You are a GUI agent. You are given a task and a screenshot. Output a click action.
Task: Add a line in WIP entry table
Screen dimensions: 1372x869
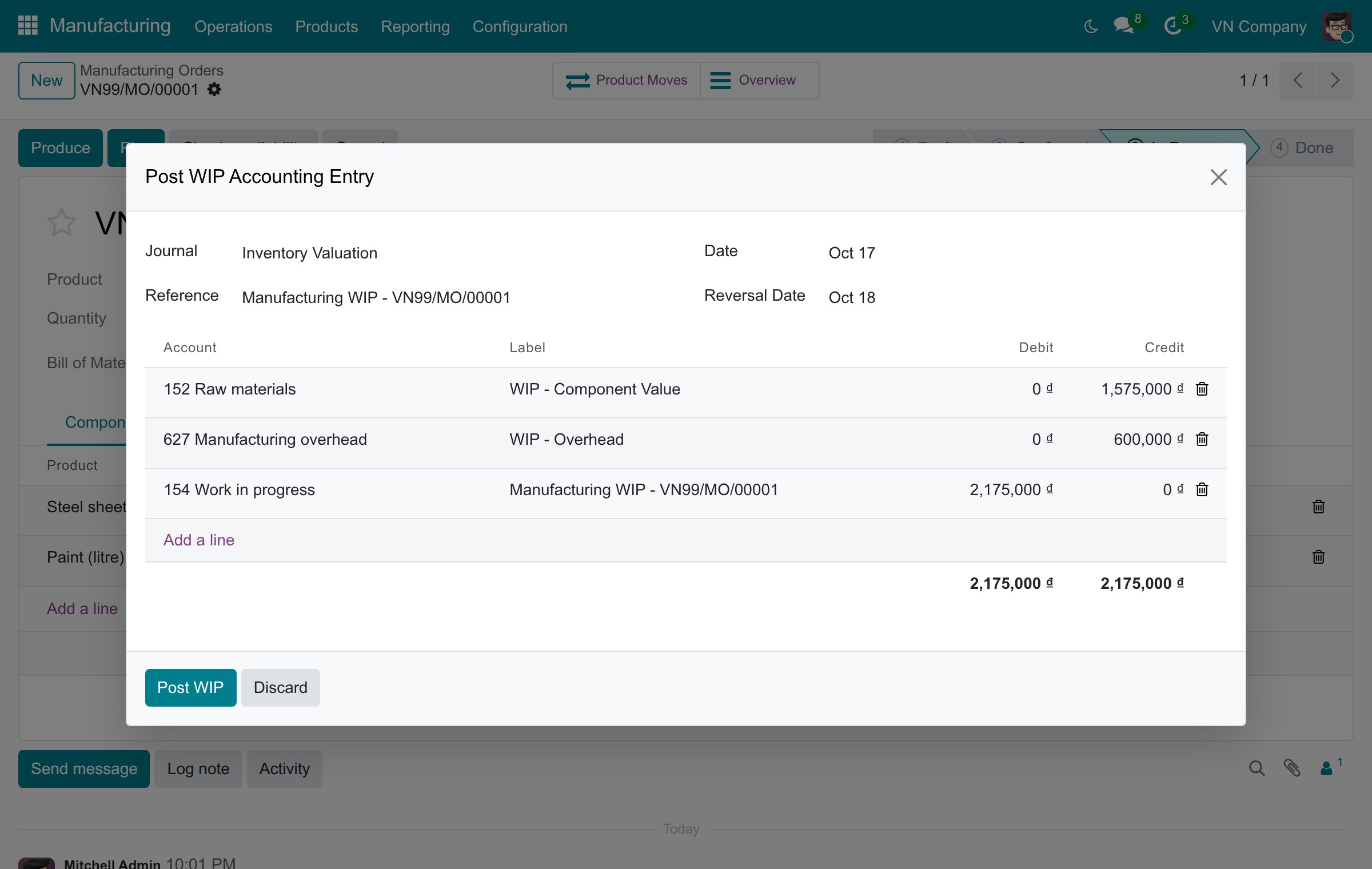[x=199, y=540]
